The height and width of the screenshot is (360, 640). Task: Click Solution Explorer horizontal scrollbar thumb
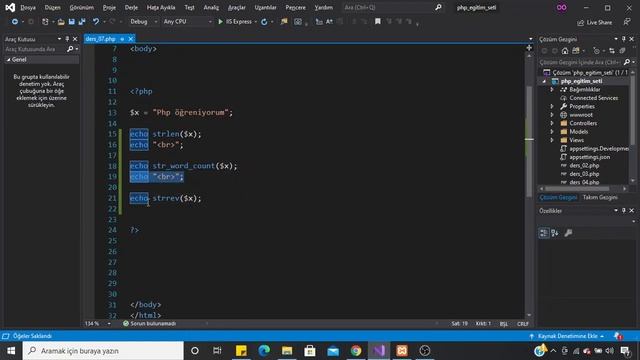tap(577, 189)
